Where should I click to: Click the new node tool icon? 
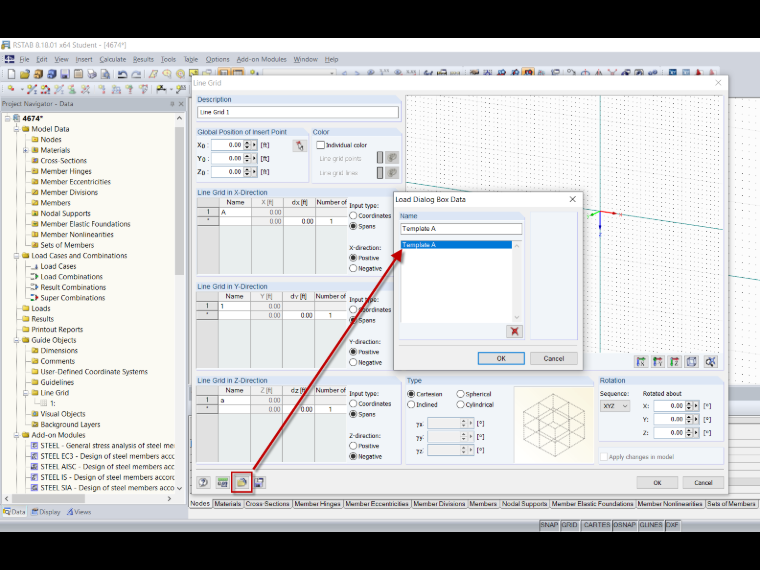click(x=11, y=89)
